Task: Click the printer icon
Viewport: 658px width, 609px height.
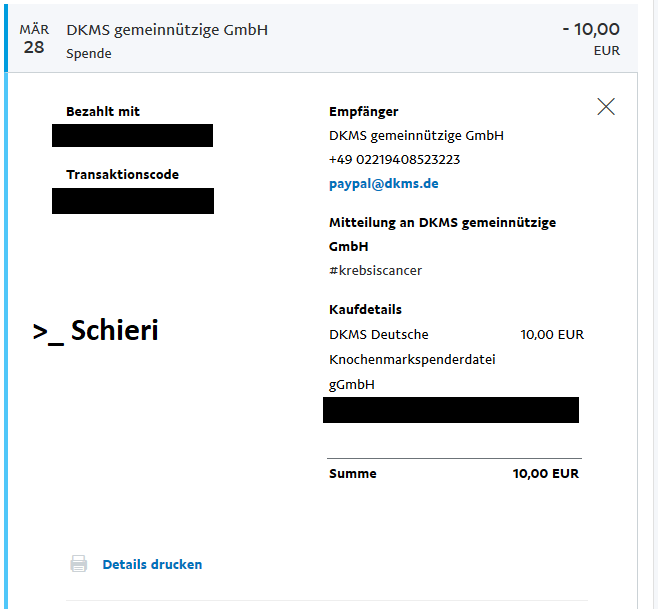Action: click(79, 564)
